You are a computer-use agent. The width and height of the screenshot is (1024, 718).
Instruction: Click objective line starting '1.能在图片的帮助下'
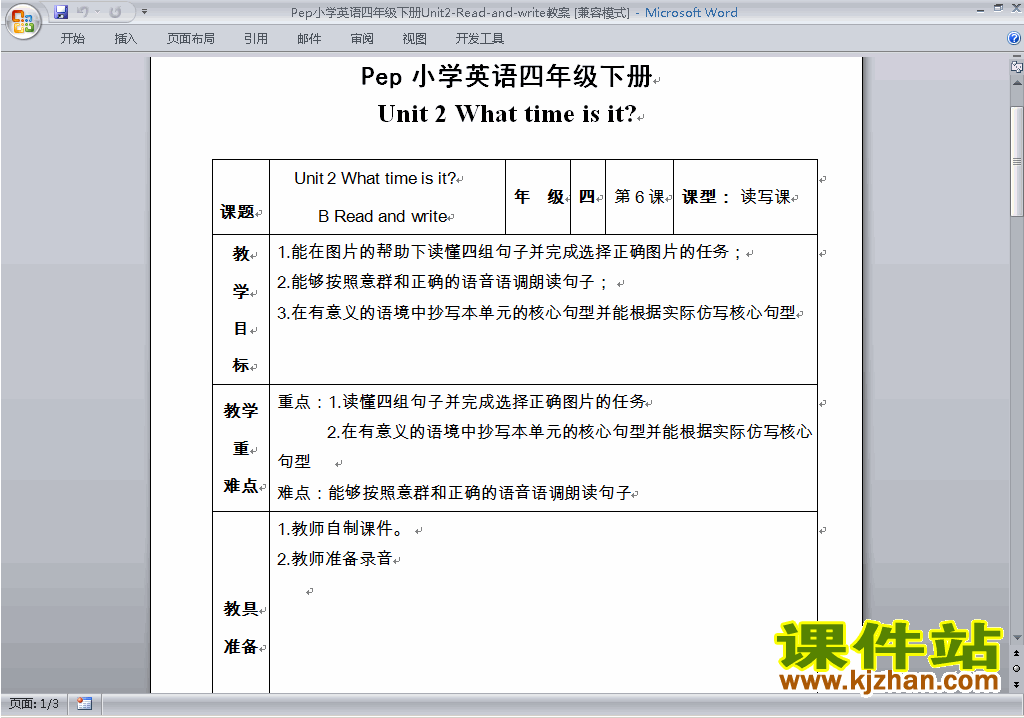(510, 252)
